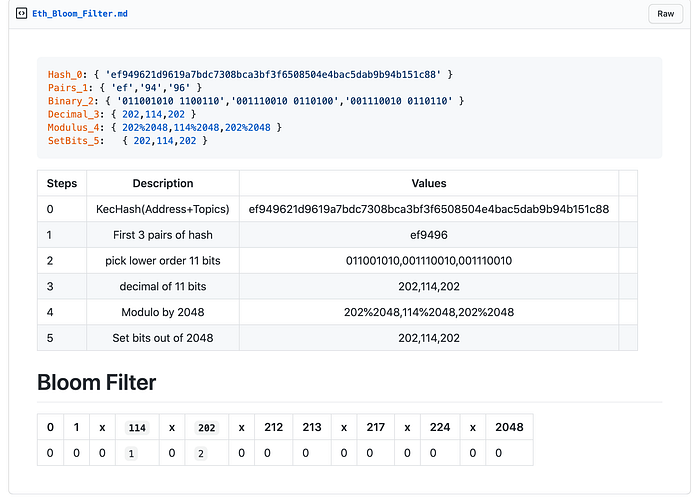This screenshot has width=700, height=504.
Task: Click the highlighted 114 header in bloom table
Action: pos(137,428)
